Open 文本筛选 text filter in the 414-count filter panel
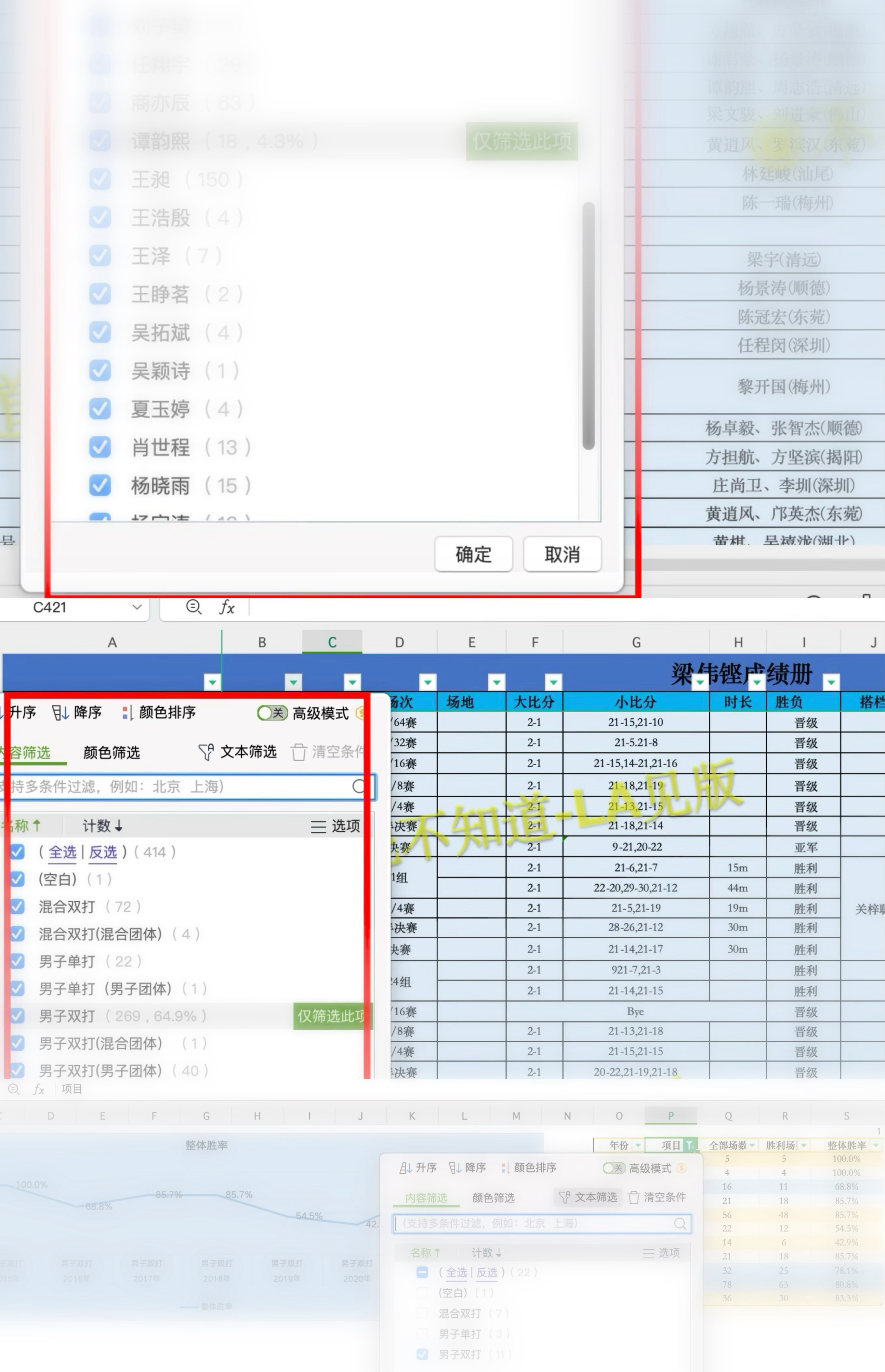Image resolution: width=885 pixels, height=1372 pixels. pyautogui.click(x=237, y=751)
